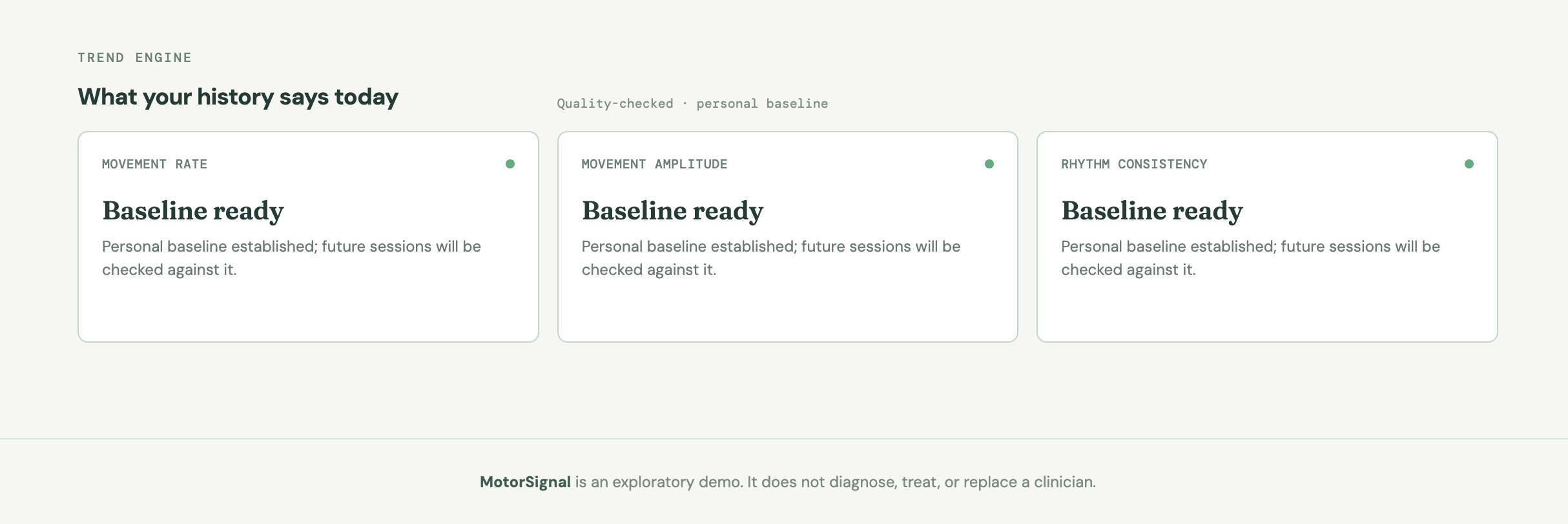This screenshot has width=1568, height=524.
Task: Click the Movement Amplitude card description text
Action: click(771, 258)
